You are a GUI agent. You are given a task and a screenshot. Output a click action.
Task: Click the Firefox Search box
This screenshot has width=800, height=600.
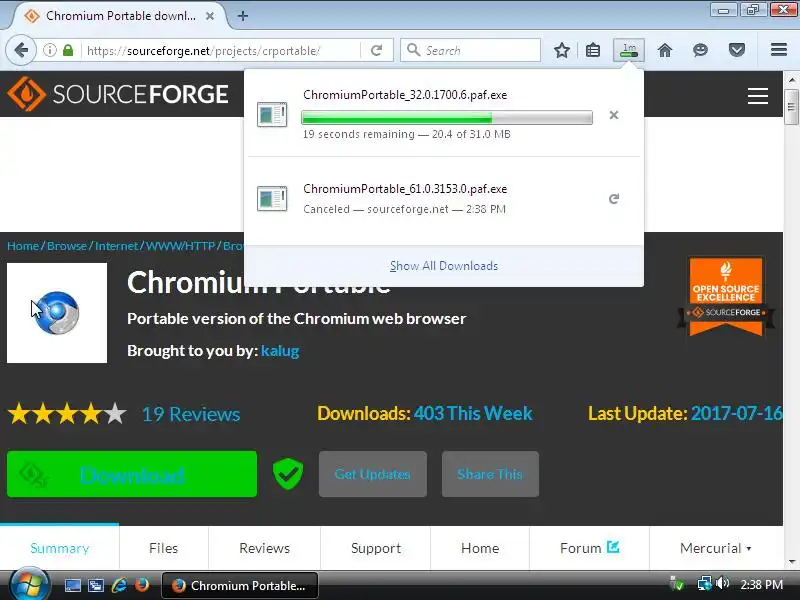click(x=470, y=51)
